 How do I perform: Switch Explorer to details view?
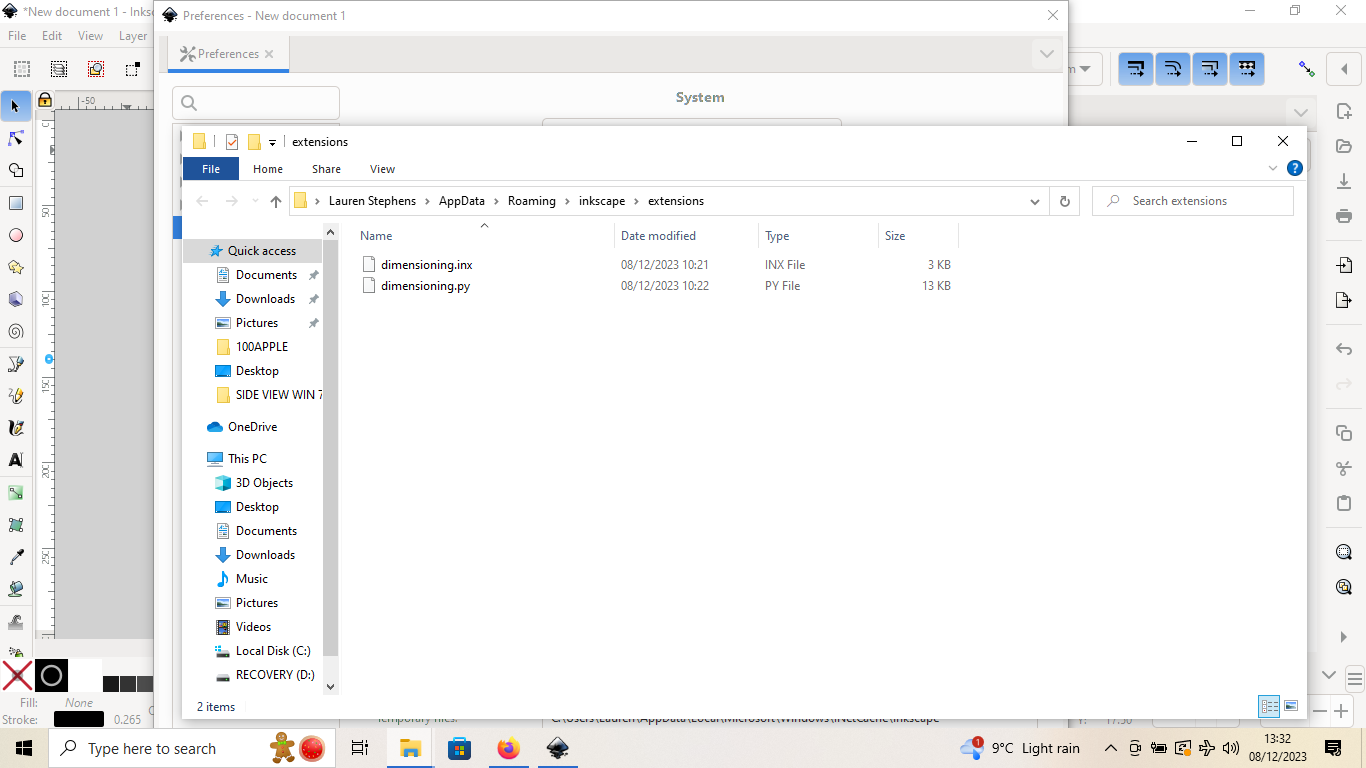pos(1270,706)
